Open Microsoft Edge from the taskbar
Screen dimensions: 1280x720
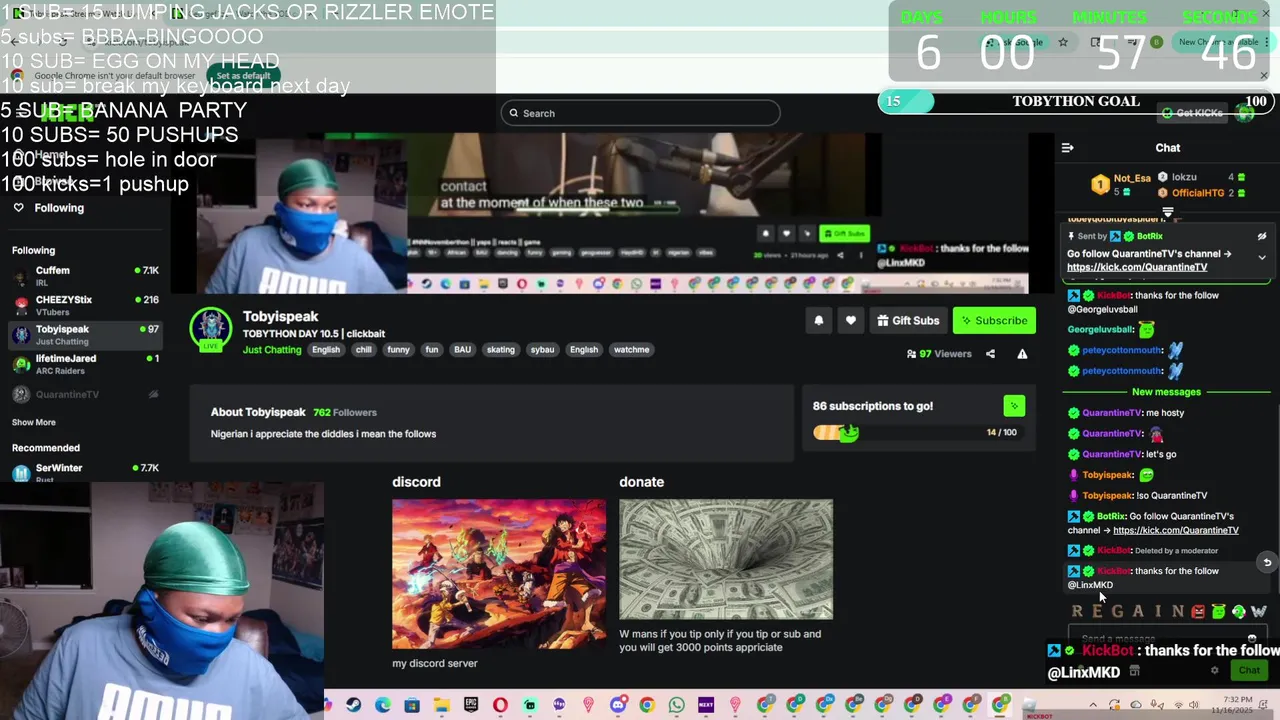tap(382, 705)
